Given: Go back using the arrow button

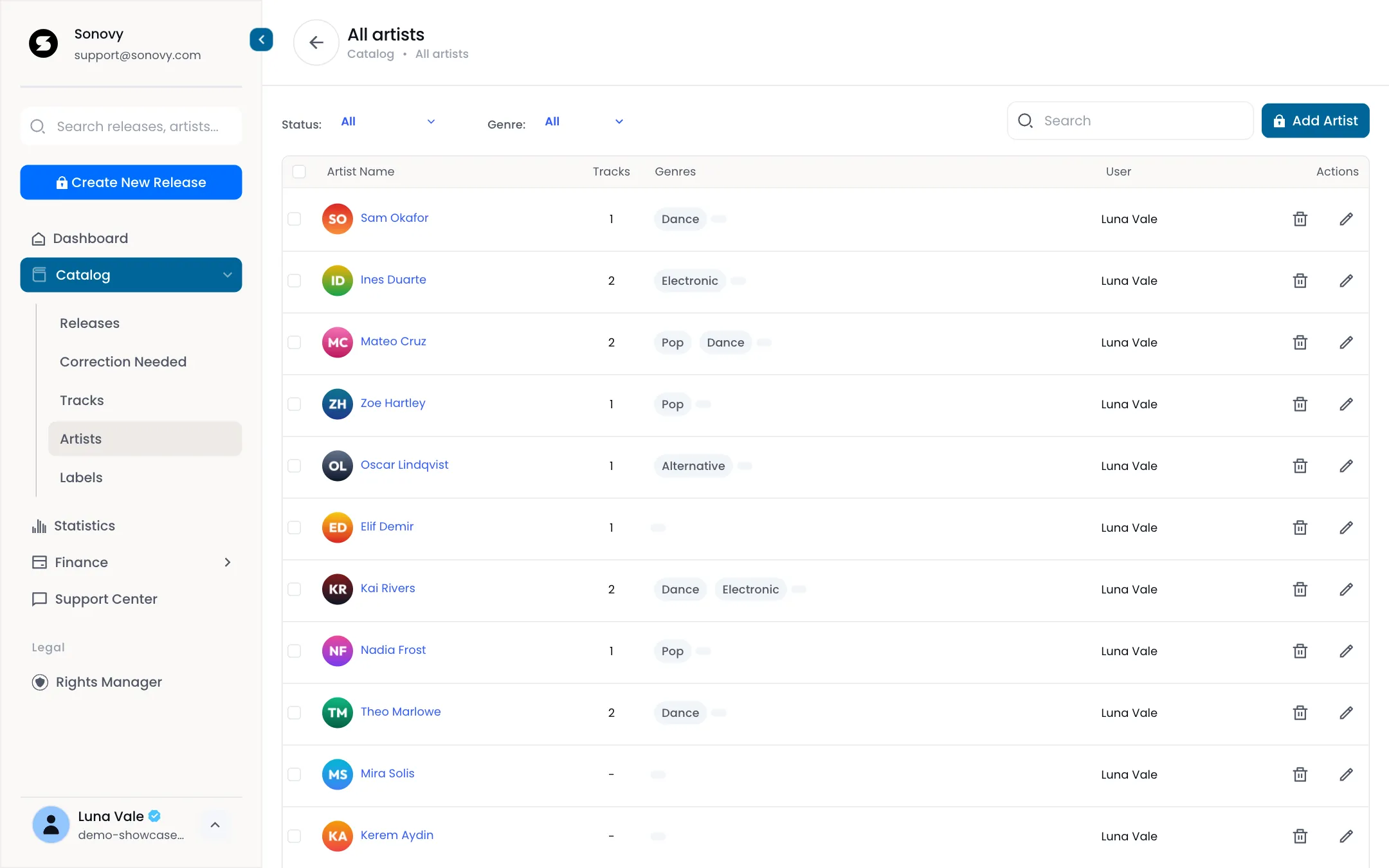Looking at the screenshot, I should click(x=316, y=42).
